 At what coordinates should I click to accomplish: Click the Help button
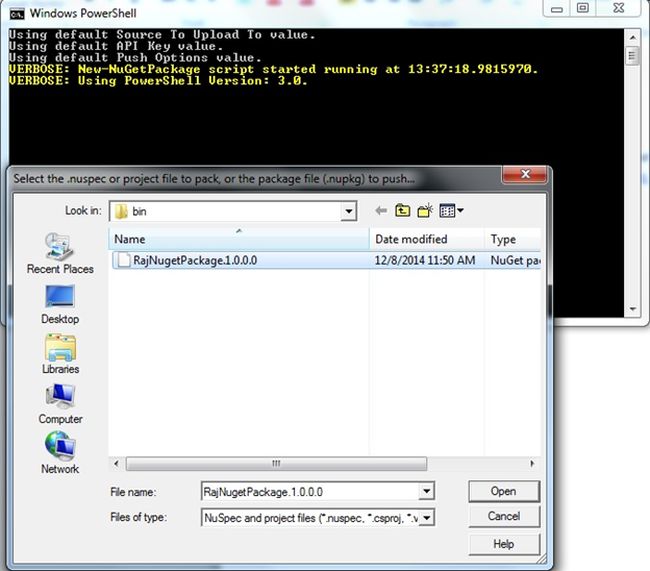click(504, 544)
